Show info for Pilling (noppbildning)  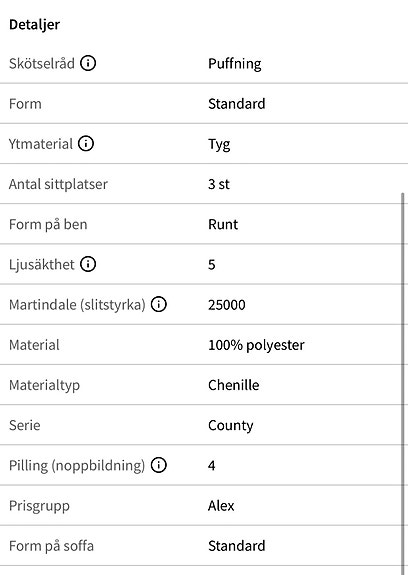159,465
